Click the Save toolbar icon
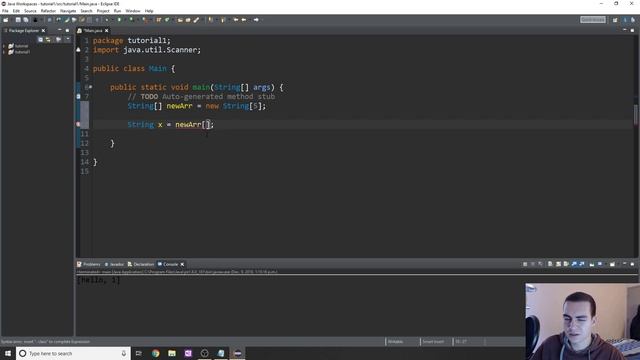Screen dimensions: 640x360 click(x=18, y=20)
